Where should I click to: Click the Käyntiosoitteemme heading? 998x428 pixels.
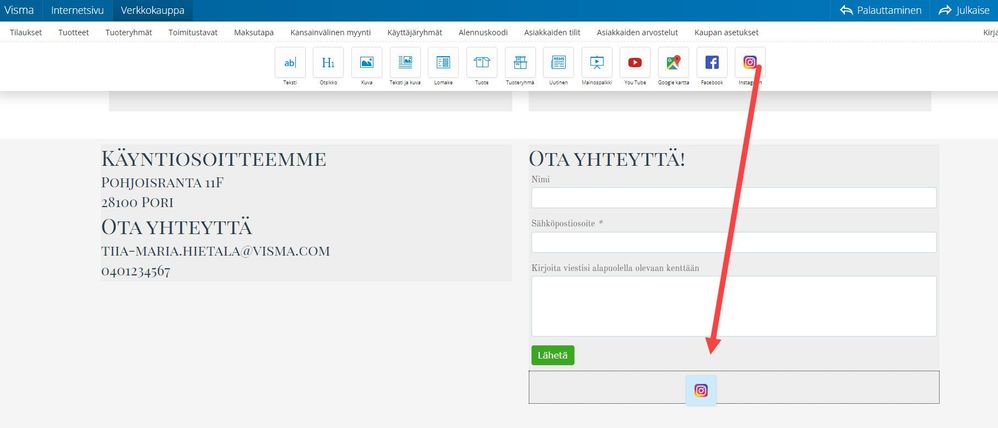point(214,159)
